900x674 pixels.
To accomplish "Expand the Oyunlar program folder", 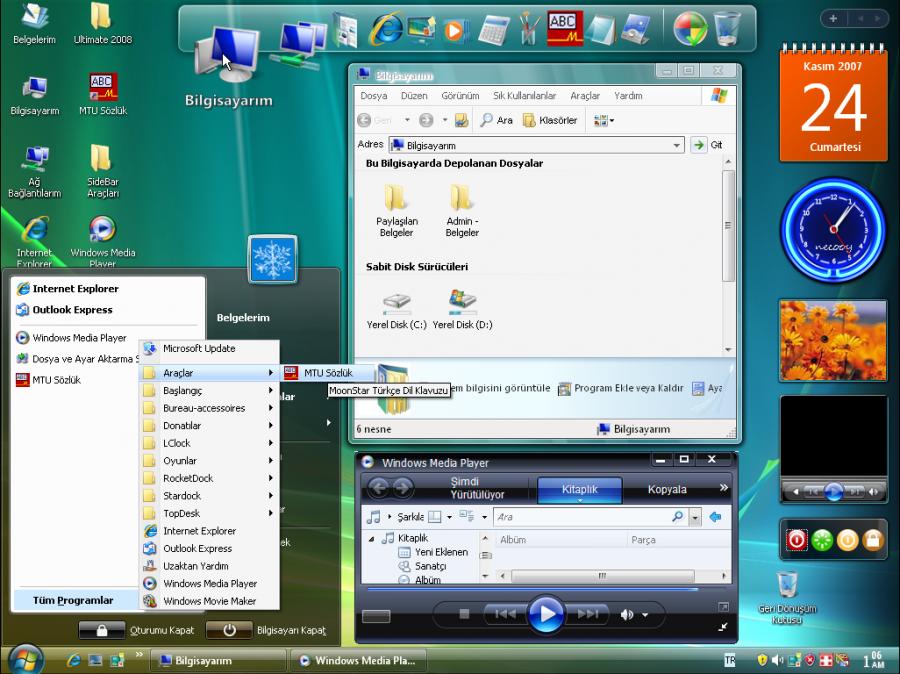I will point(210,460).
